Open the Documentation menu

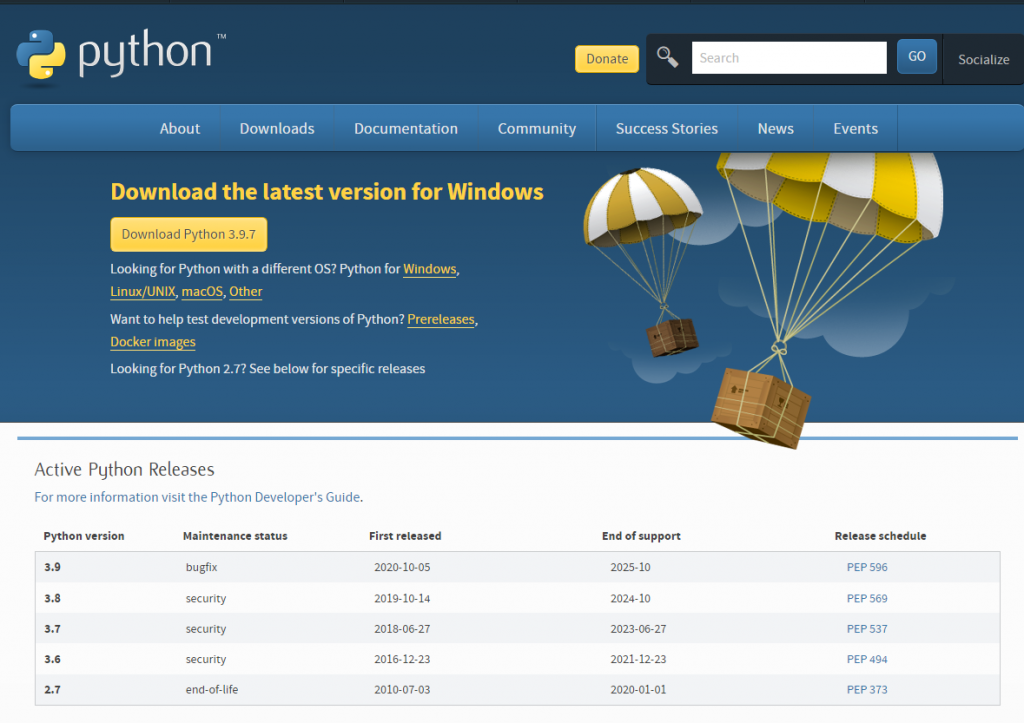click(x=406, y=129)
